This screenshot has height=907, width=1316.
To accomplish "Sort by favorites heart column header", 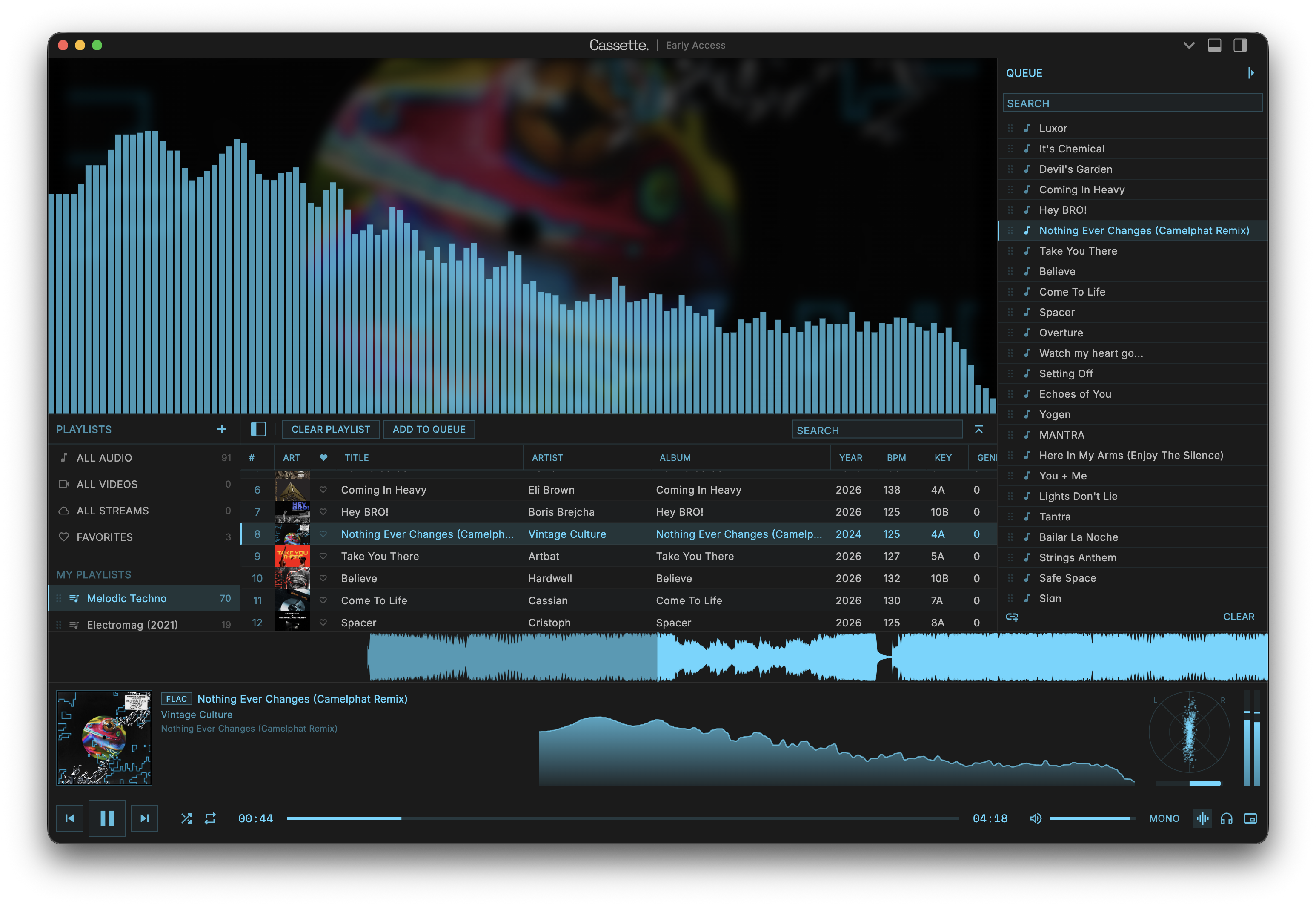I will (323, 457).
